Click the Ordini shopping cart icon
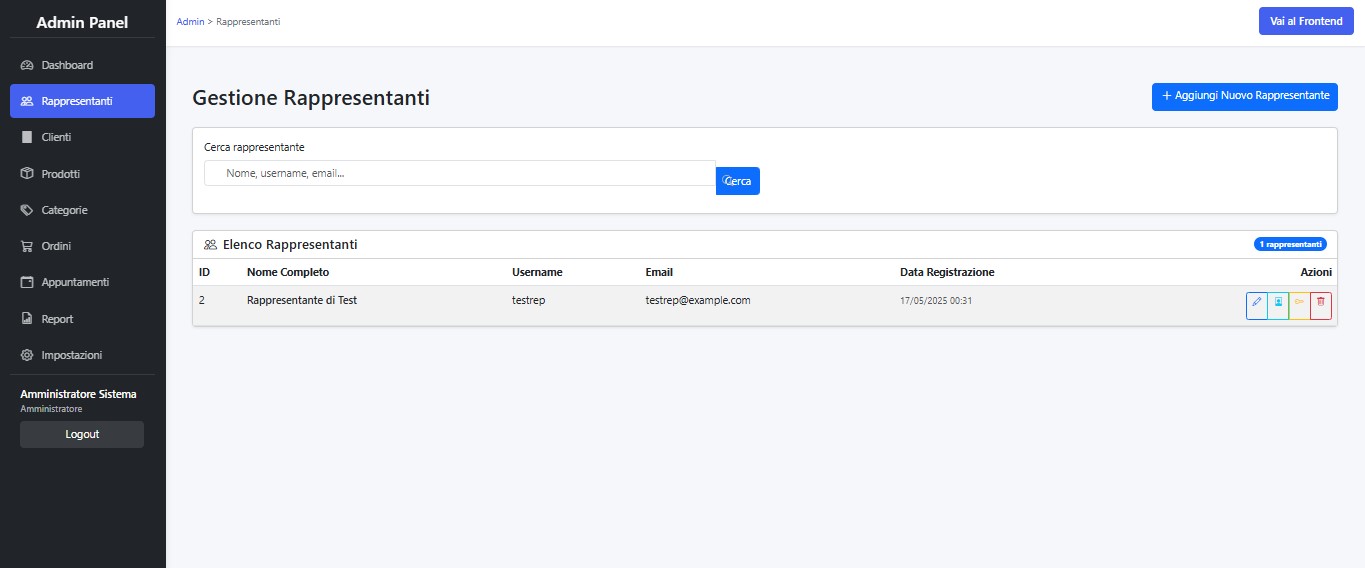Image resolution: width=1365 pixels, height=568 pixels. click(27, 246)
